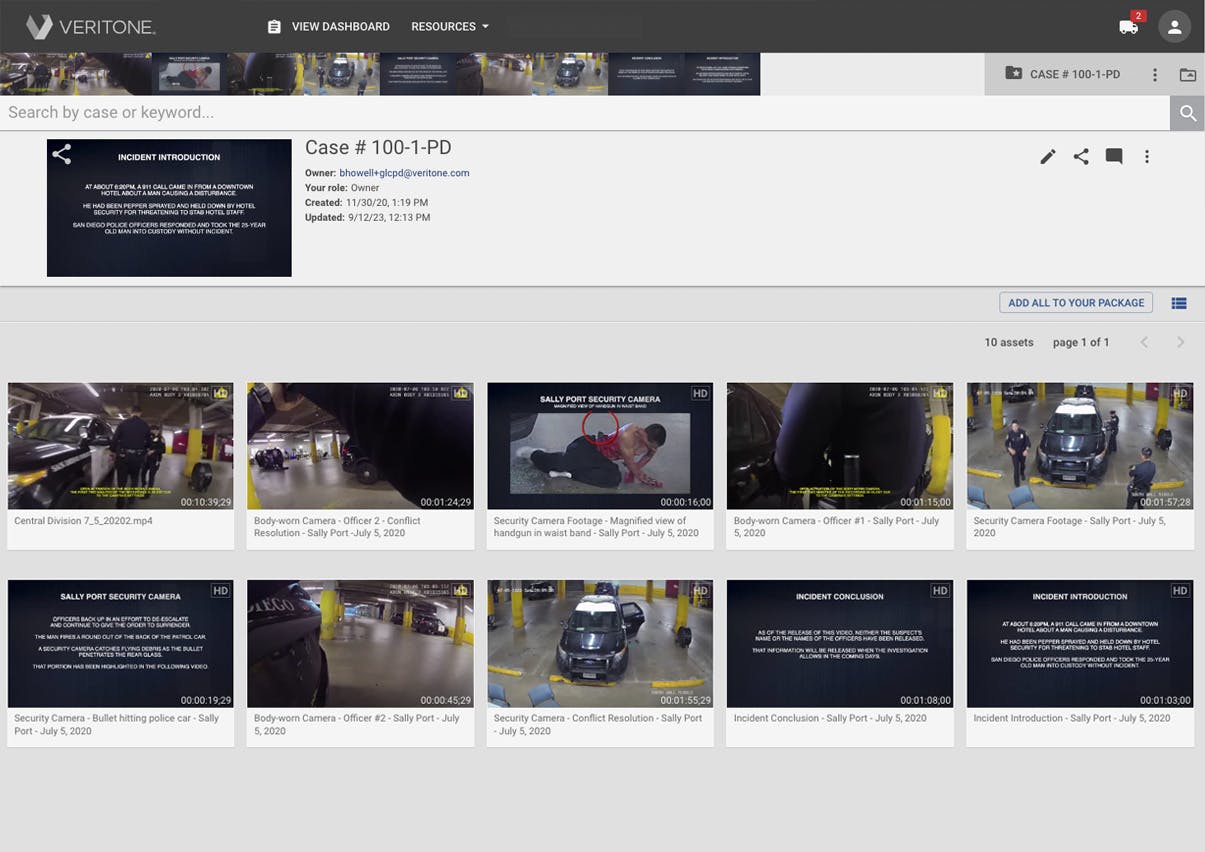Click the edit pencil icon for case
The image size is (1205, 852).
[1047, 157]
